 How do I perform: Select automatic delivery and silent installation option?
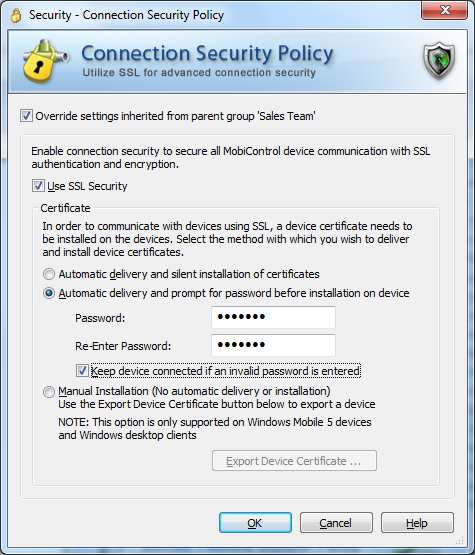pos(49,274)
